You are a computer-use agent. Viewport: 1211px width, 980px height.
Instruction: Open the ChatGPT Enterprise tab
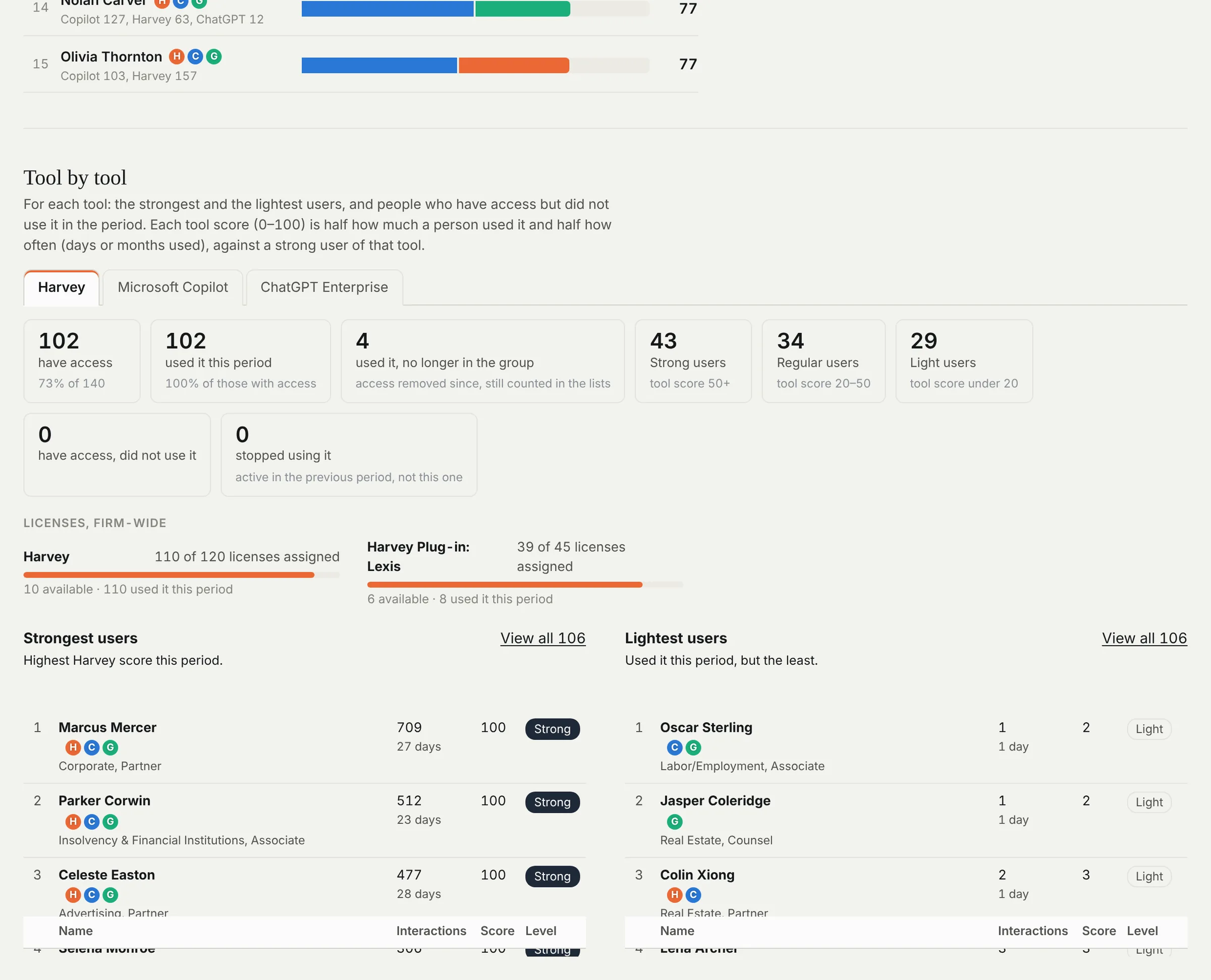point(324,287)
